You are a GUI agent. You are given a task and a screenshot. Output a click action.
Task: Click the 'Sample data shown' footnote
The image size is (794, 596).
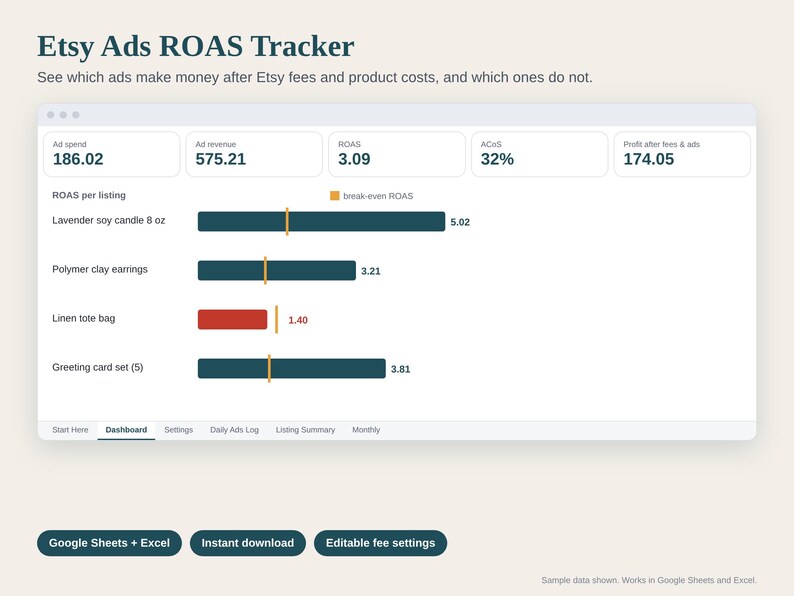pos(649,580)
